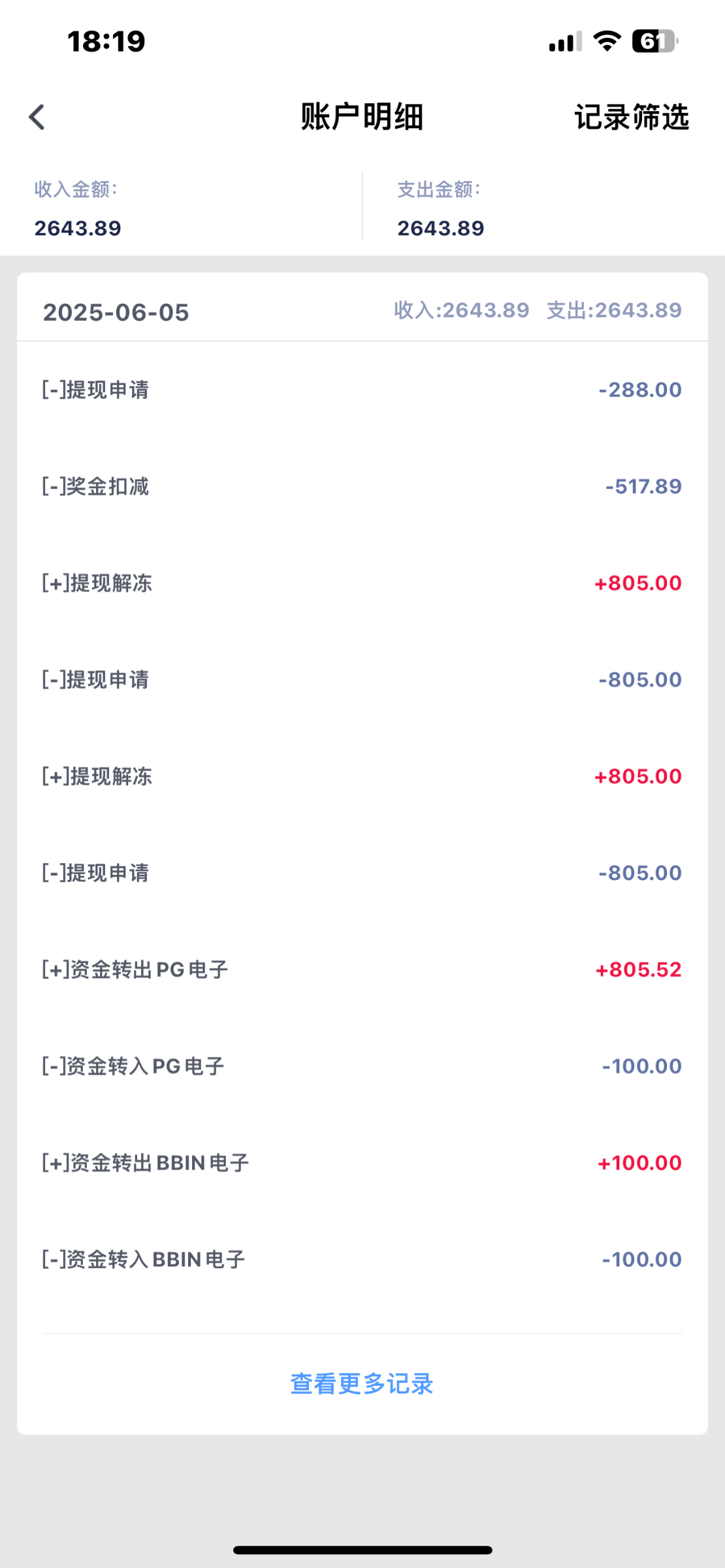The image size is (725, 1568).
Task: Tap the 2025-06-05 date header
Action: 116,312
